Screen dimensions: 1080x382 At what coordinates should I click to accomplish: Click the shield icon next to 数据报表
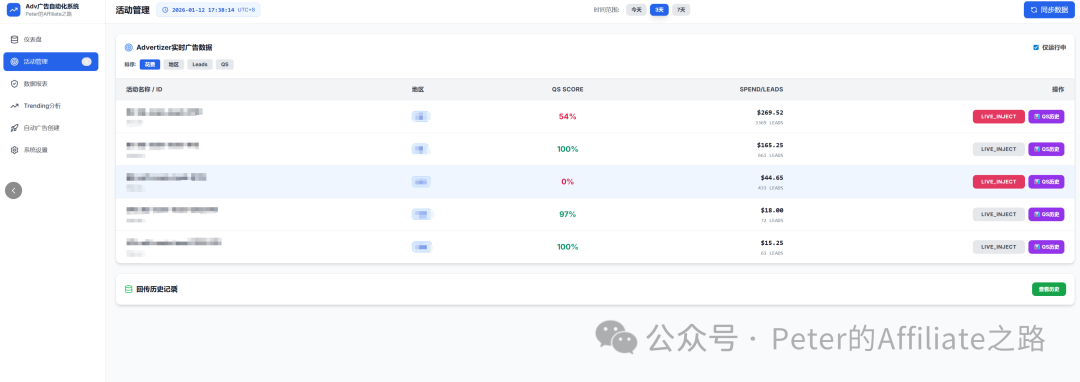pyautogui.click(x=14, y=83)
